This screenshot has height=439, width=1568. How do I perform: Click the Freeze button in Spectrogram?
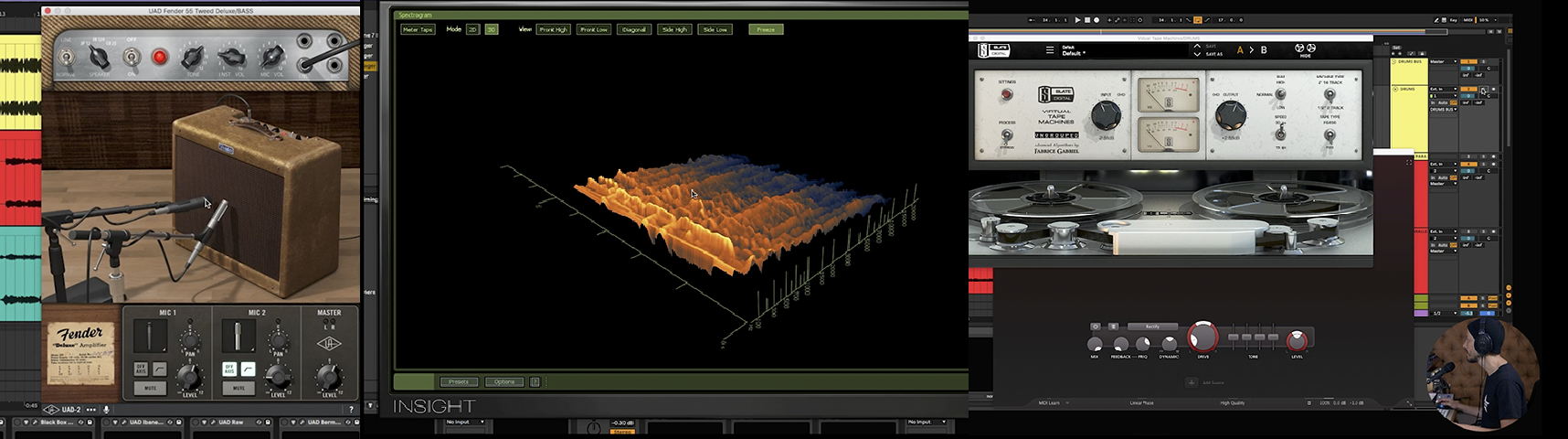coord(766,29)
